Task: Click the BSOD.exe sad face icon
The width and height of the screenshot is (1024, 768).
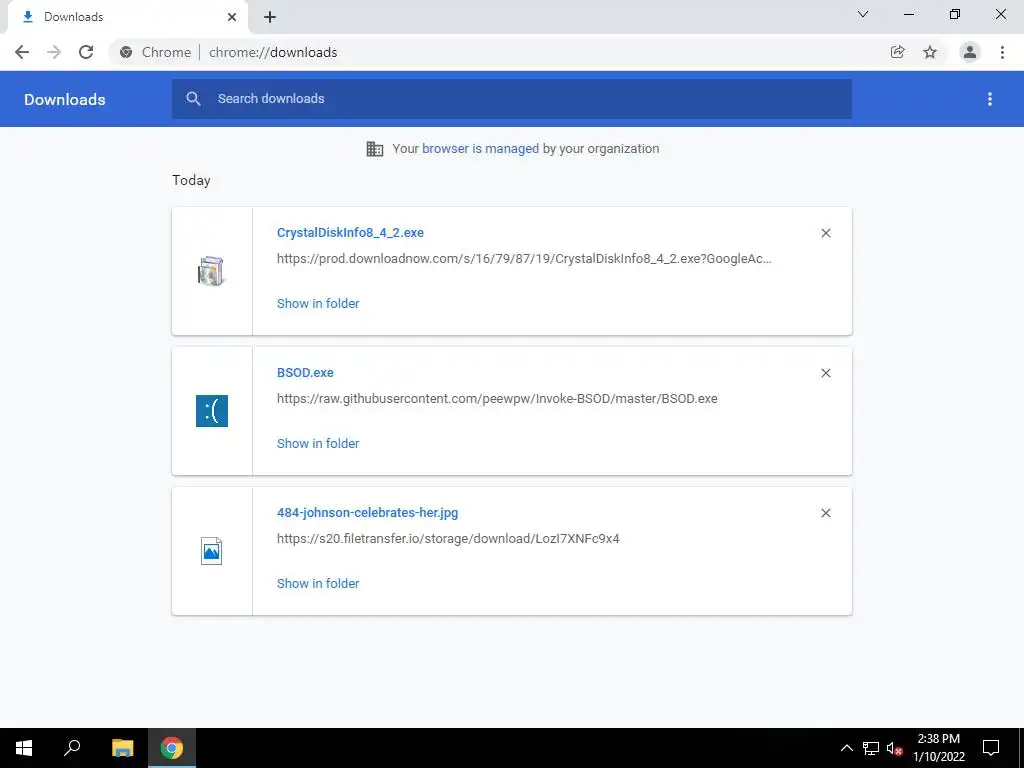Action: click(212, 411)
